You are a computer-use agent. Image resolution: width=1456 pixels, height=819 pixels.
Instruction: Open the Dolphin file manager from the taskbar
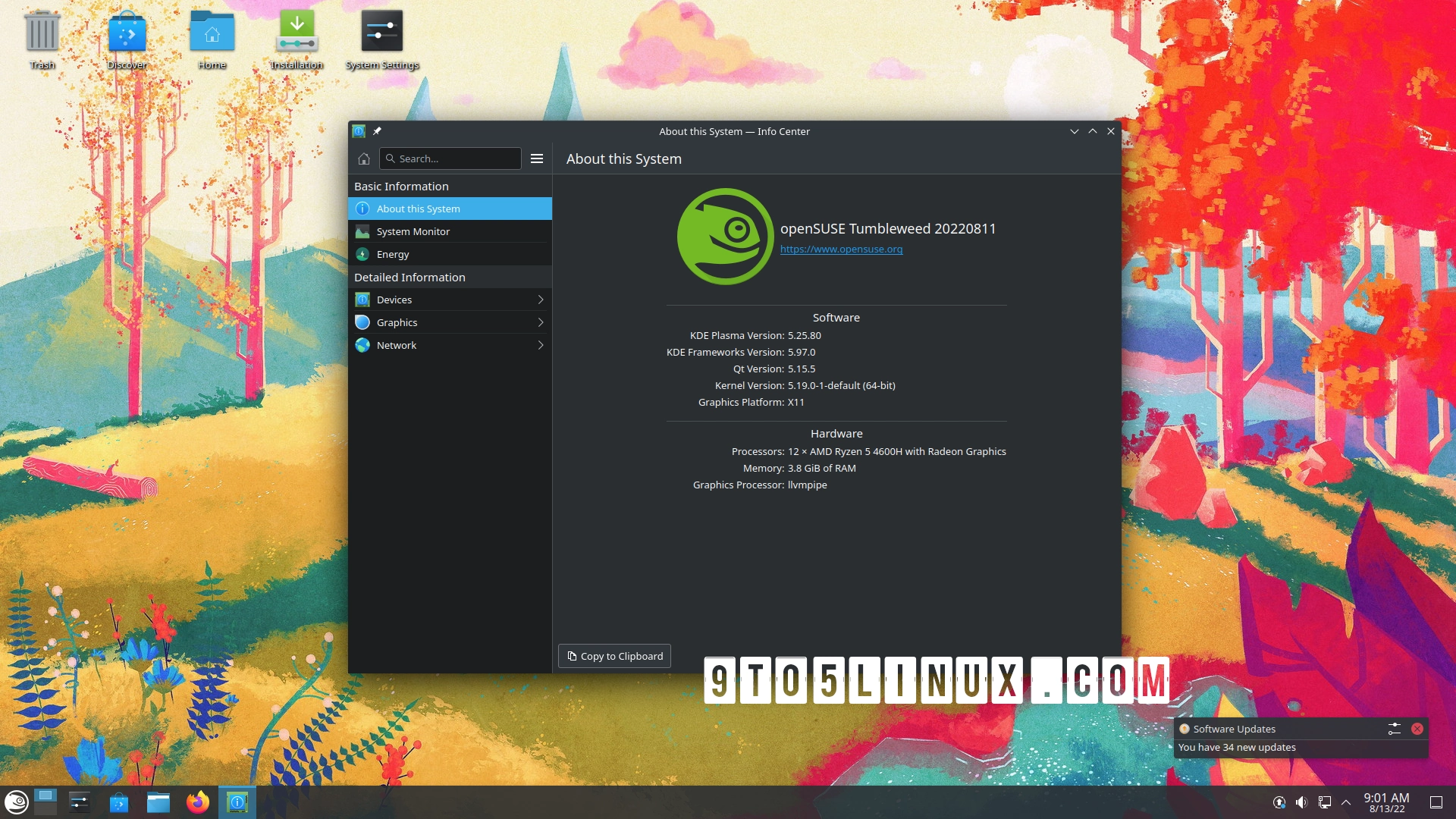(157, 802)
